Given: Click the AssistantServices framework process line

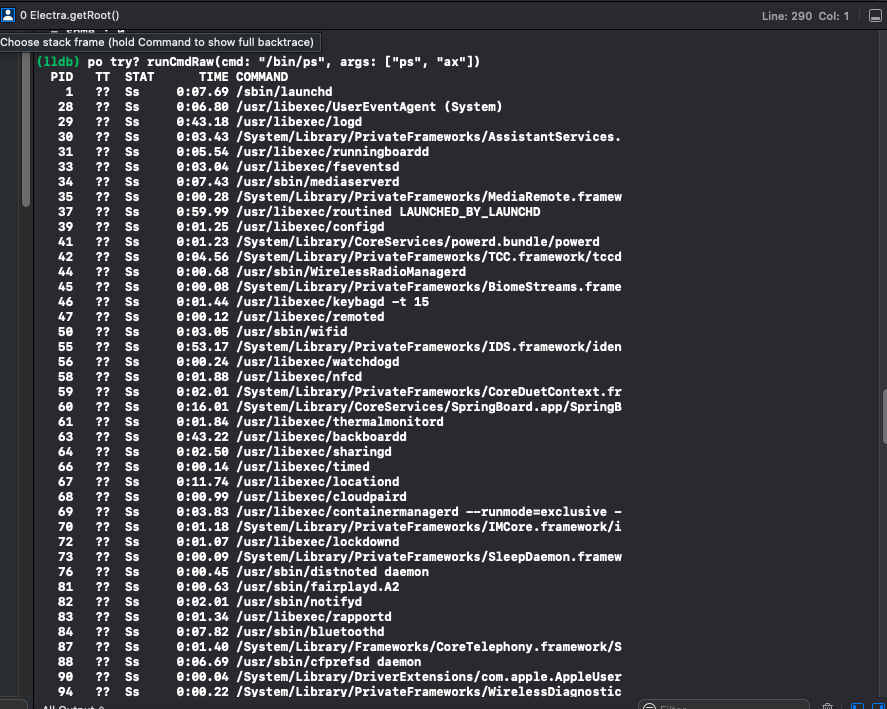Looking at the screenshot, I should click(x=429, y=137).
